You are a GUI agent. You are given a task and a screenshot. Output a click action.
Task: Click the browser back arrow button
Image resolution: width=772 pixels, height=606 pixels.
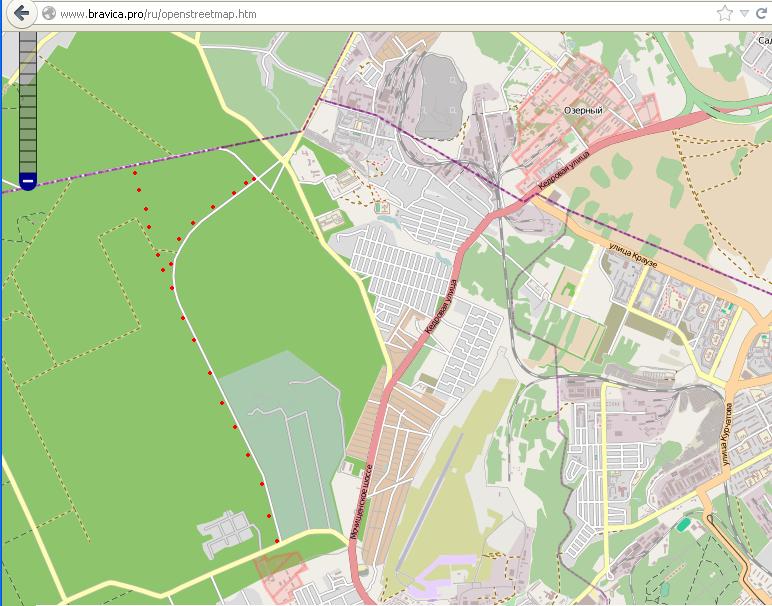[x=19, y=14]
